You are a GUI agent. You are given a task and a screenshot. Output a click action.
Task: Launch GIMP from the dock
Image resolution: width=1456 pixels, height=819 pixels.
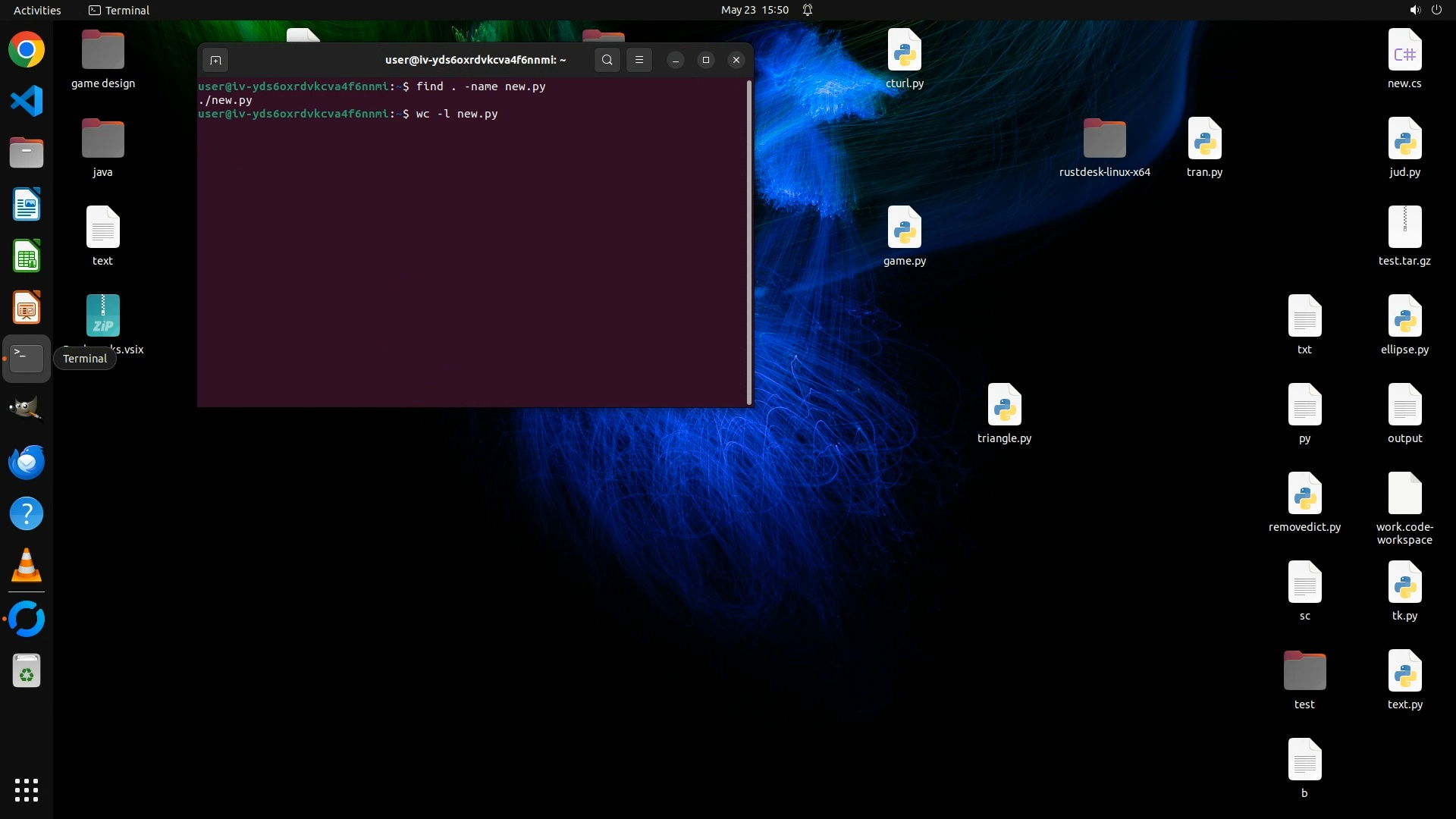pyautogui.click(x=27, y=409)
